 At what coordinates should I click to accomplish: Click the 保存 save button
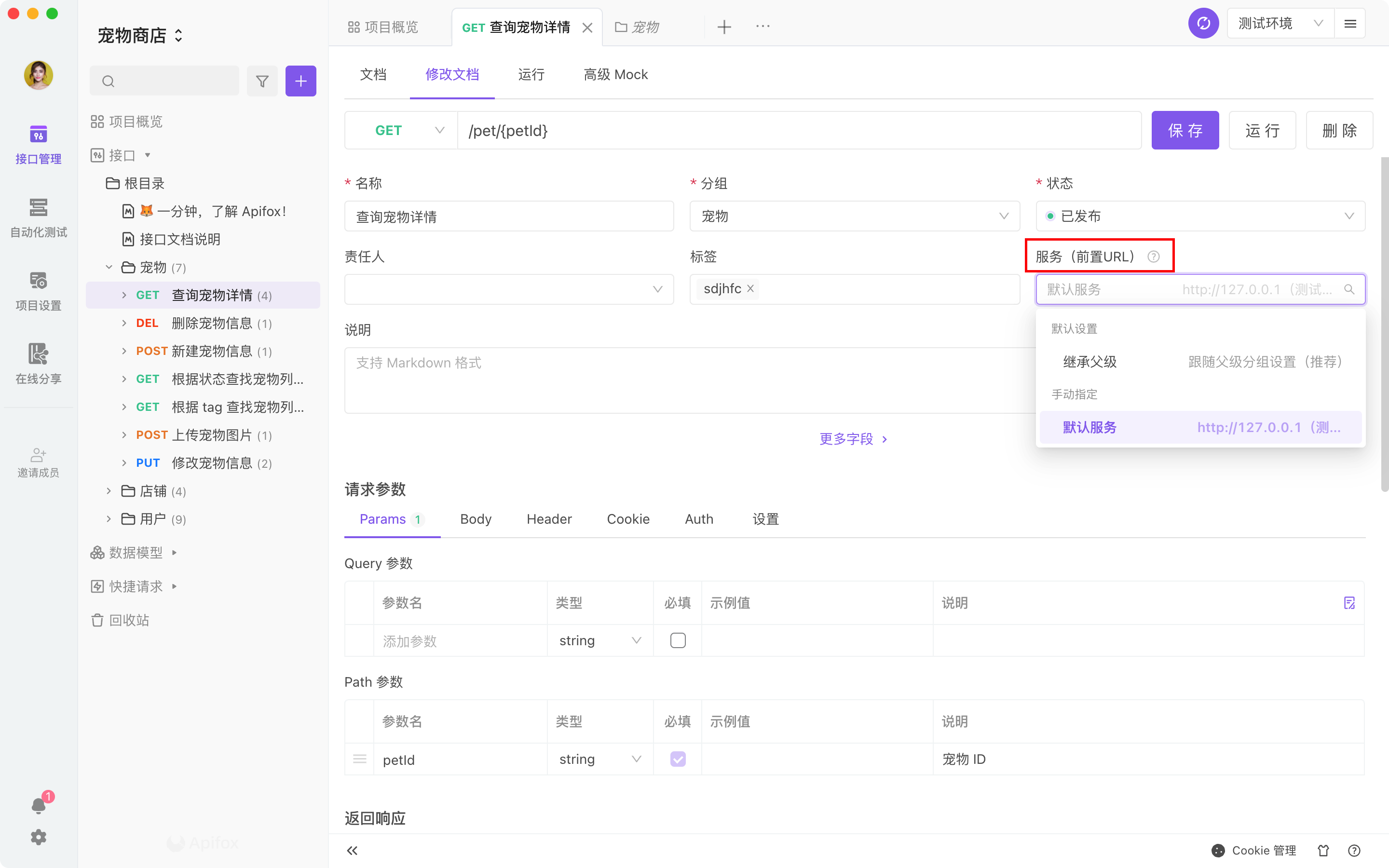pos(1185,130)
